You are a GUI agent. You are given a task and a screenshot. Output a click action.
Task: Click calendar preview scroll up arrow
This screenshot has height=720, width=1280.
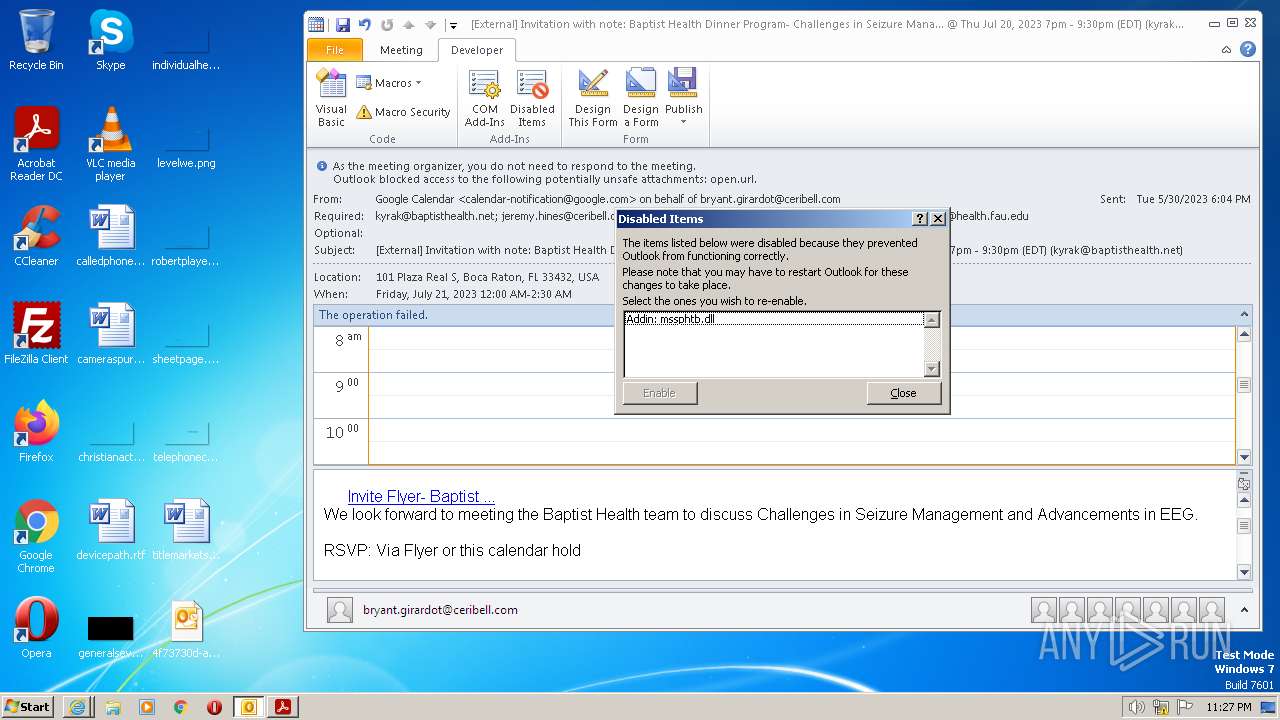1244,334
